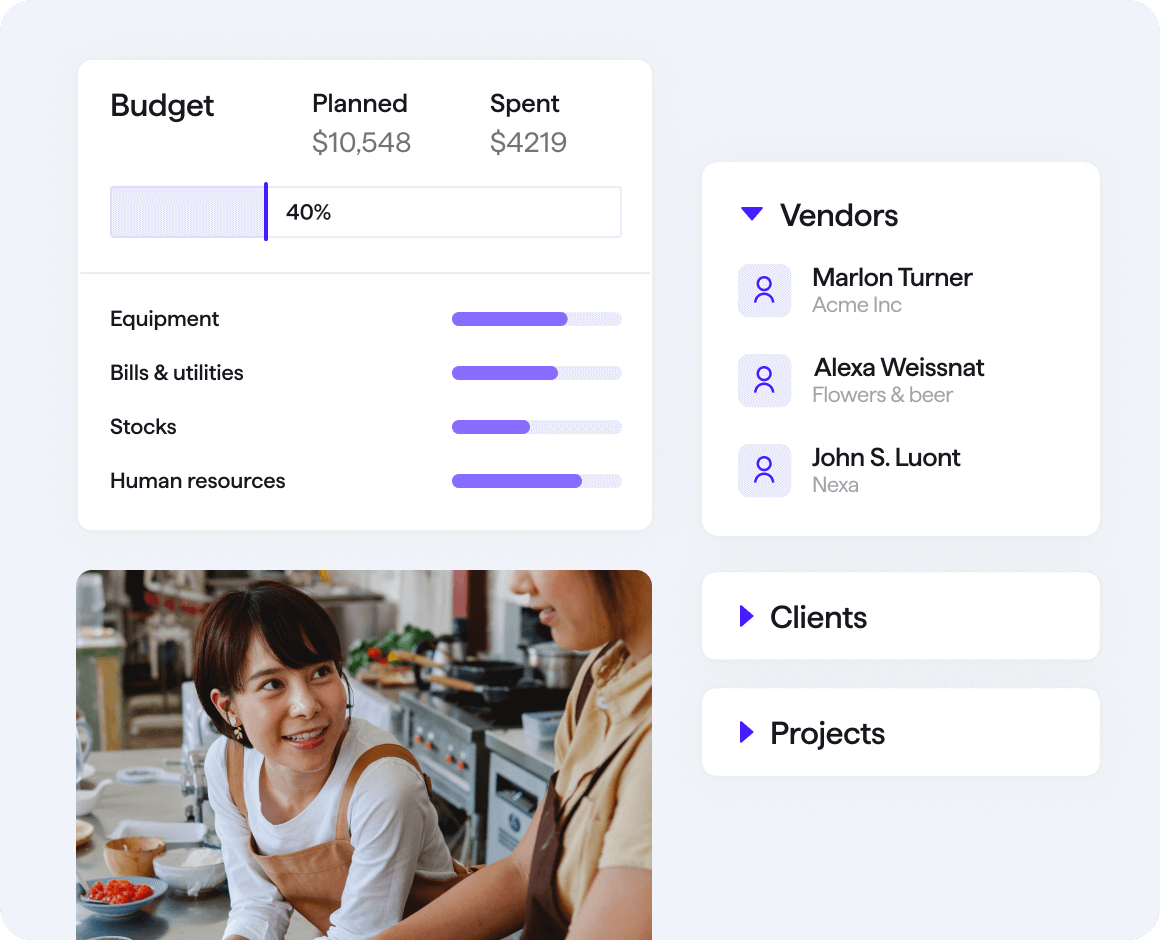Image resolution: width=1160 pixels, height=940 pixels.
Task: Click John S. Luont's avatar icon
Action: coord(764,470)
